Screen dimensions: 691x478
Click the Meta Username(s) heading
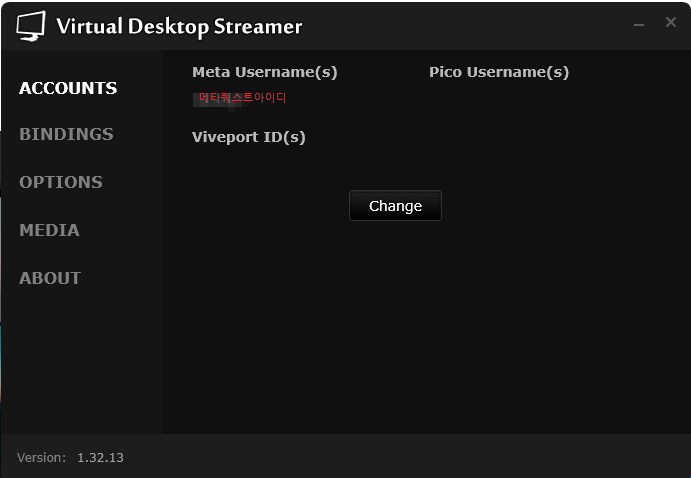pyautogui.click(x=265, y=72)
